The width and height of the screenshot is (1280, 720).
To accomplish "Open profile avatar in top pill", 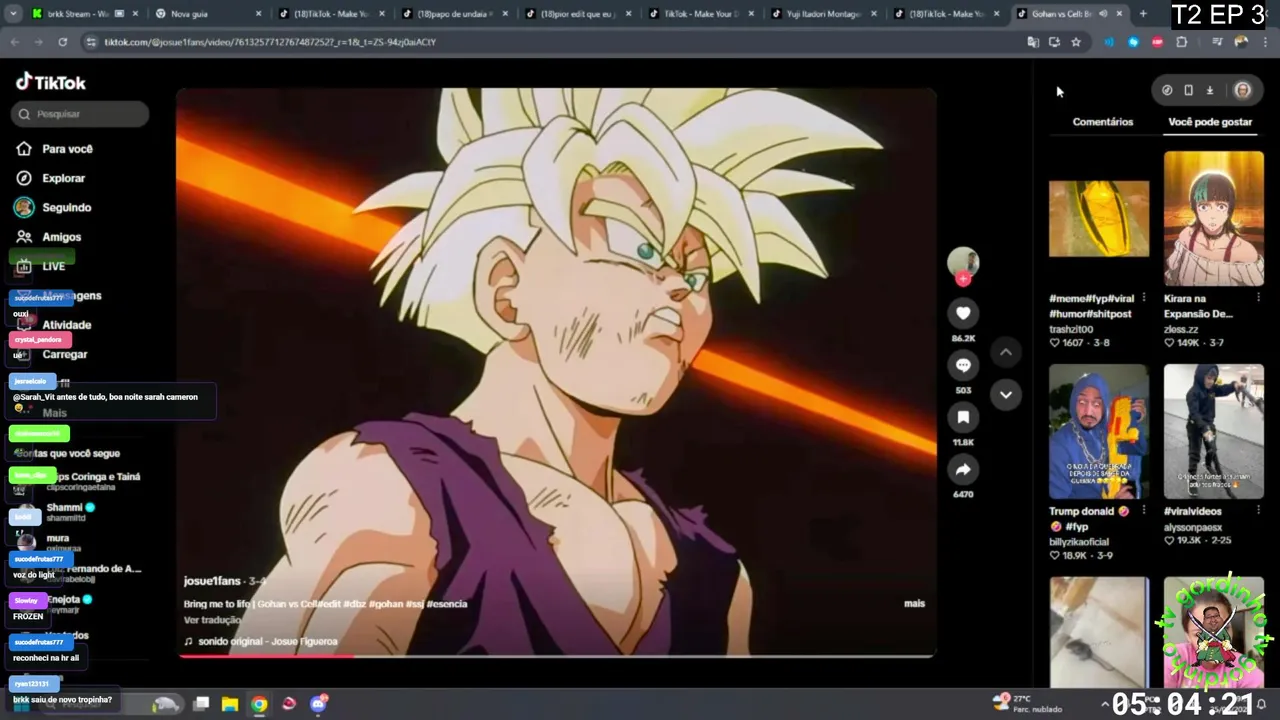I will (1242, 90).
